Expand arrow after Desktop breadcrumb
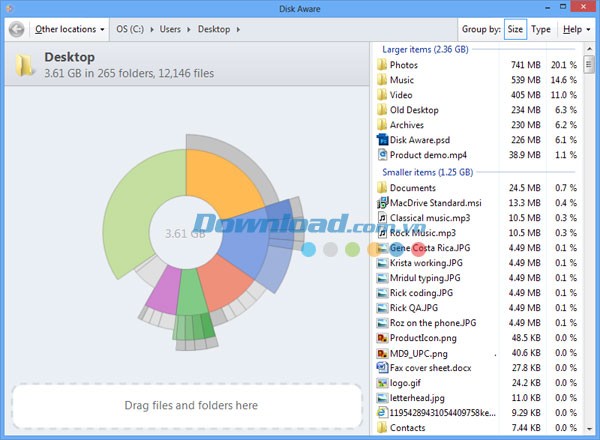 tap(238, 29)
